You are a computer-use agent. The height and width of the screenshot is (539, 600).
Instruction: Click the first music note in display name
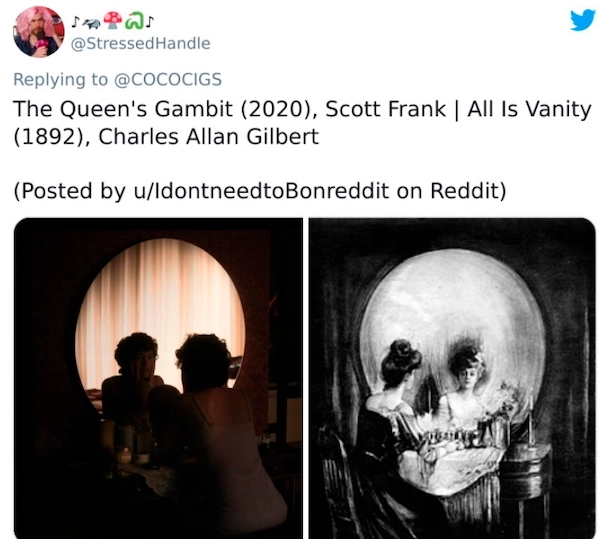75,22
